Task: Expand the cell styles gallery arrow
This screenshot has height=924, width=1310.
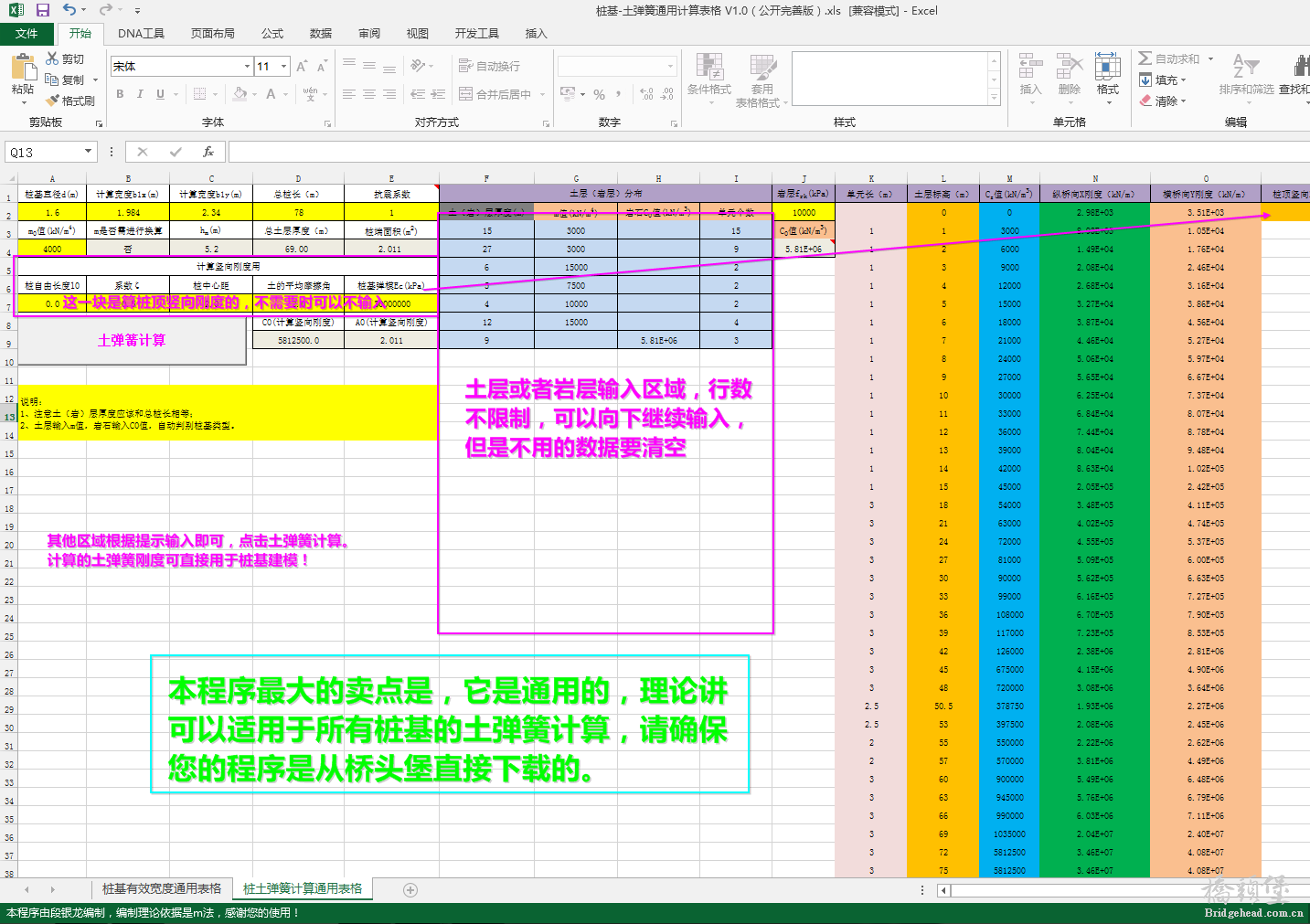Action: (994, 99)
